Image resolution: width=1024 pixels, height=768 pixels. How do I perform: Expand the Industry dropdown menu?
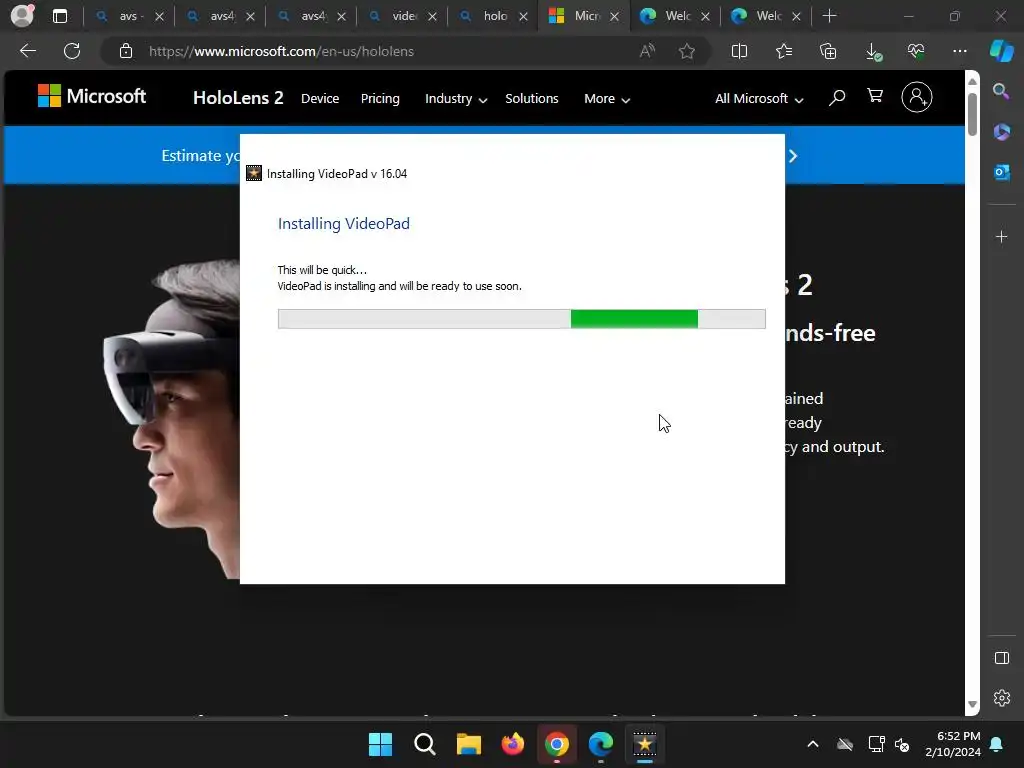coord(456,99)
